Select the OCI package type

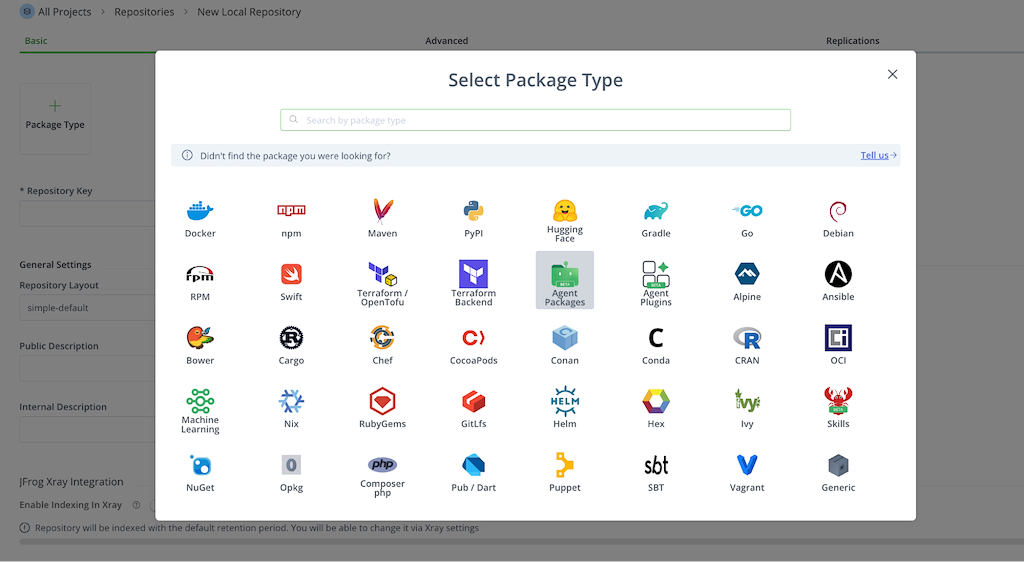pos(838,345)
